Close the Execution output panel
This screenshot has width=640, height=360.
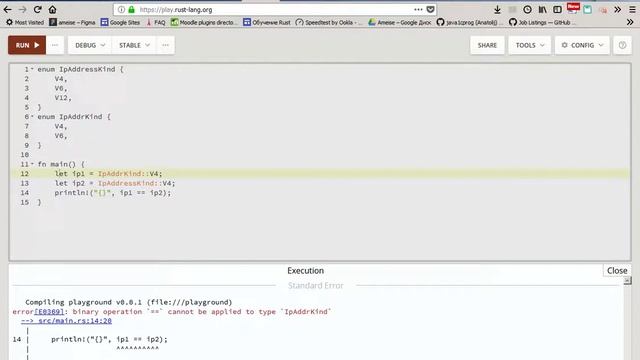click(617, 271)
